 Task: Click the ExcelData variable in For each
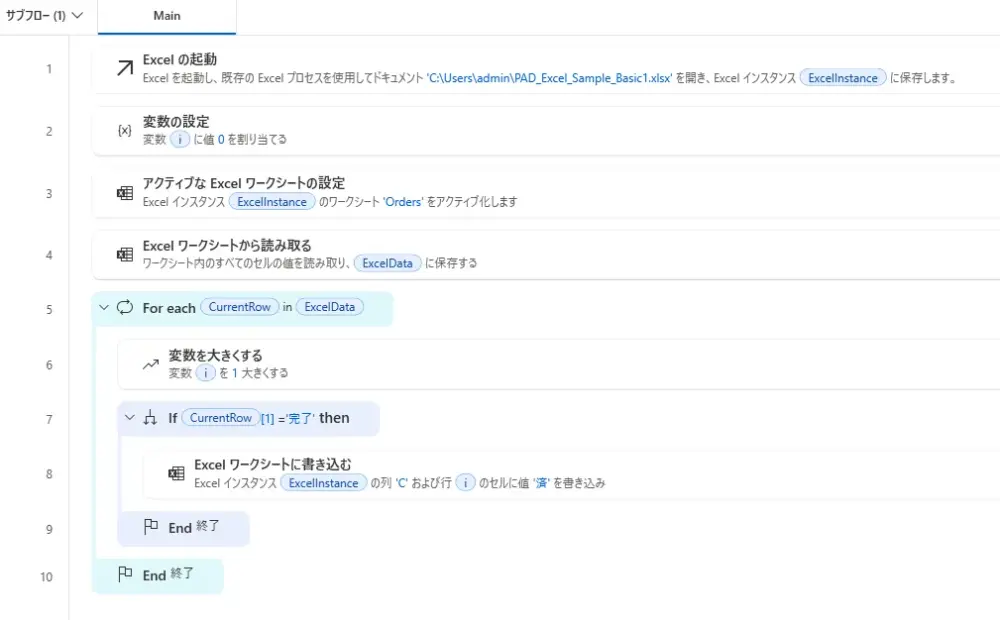coord(329,308)
